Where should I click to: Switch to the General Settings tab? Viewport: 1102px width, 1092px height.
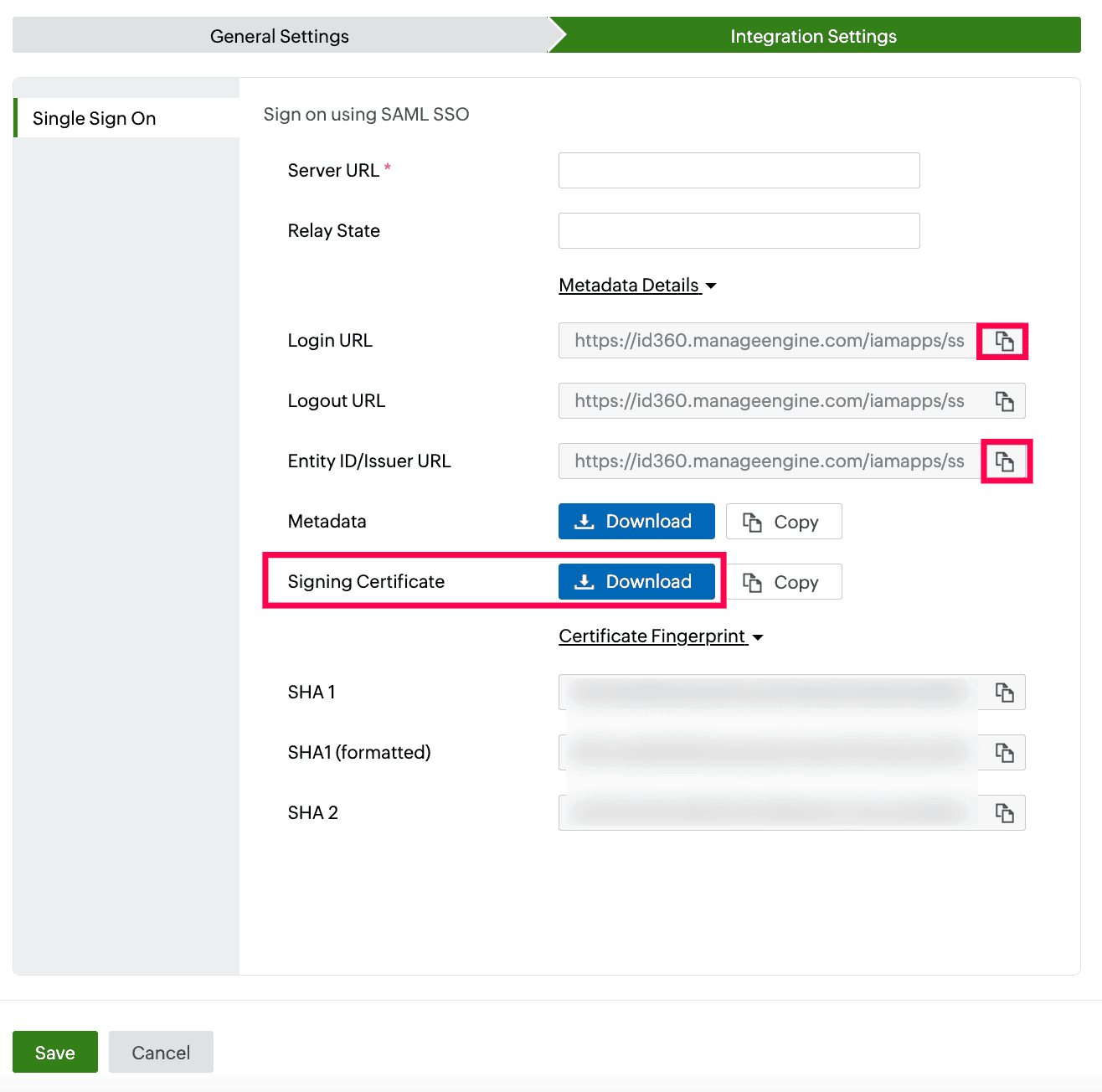click(279, 35)
